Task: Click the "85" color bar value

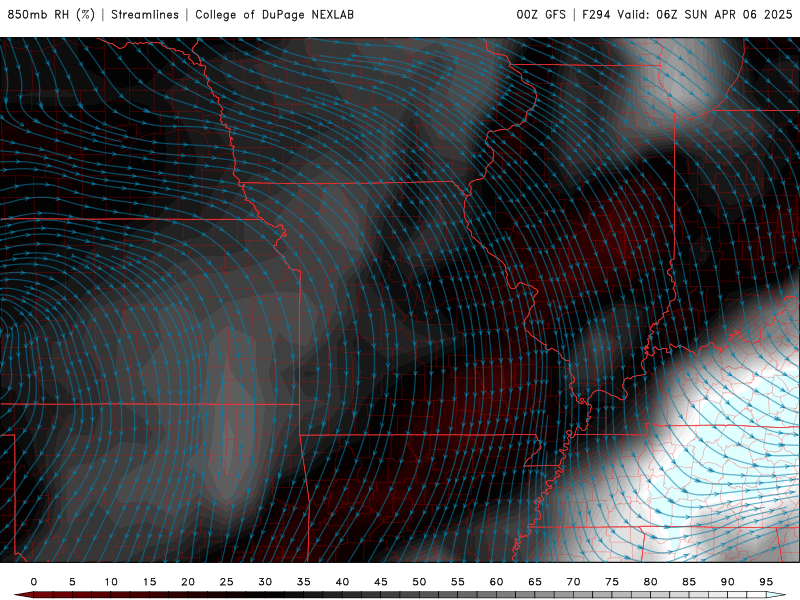Action: click(x=689, y=582)
